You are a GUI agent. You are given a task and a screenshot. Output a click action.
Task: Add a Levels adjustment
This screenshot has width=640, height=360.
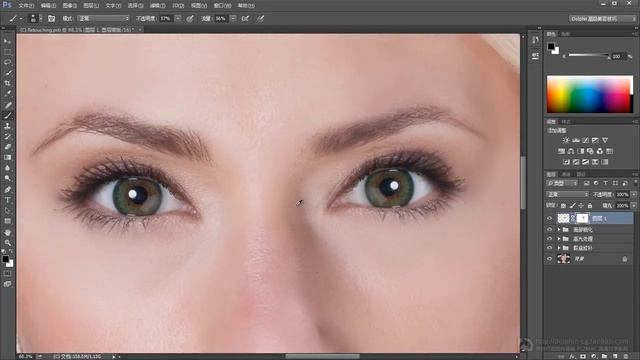click(576, 140)
